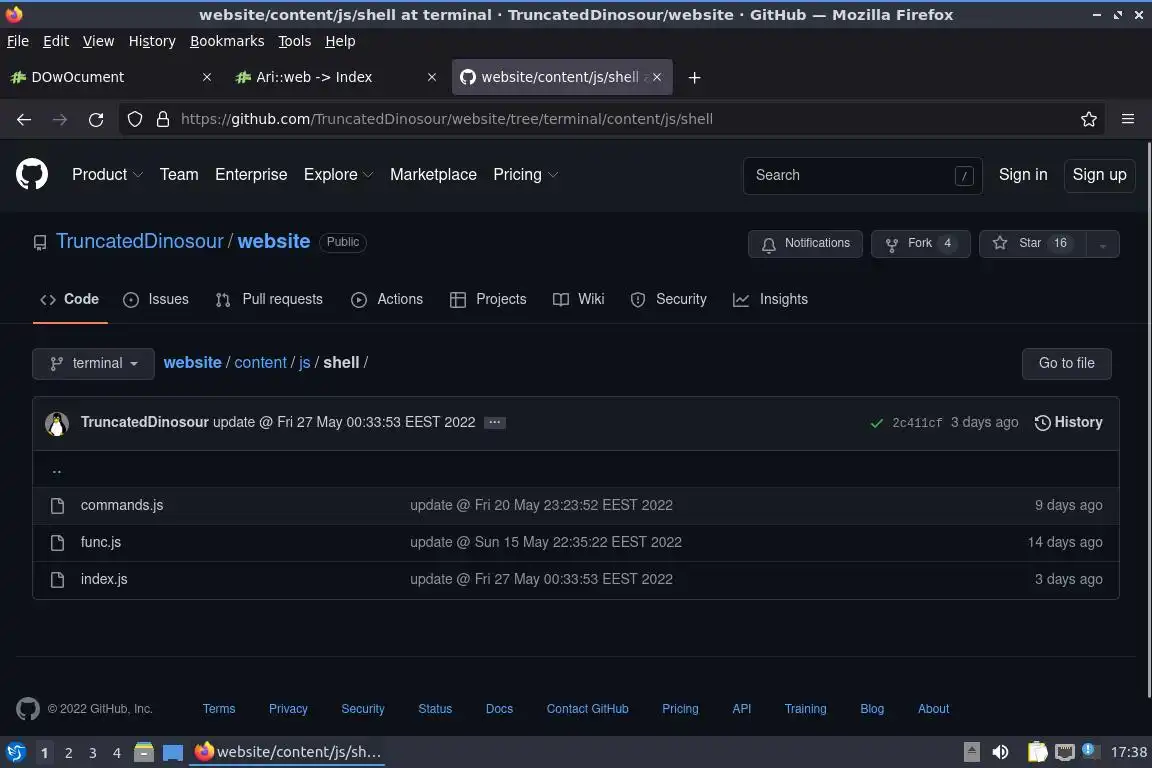This screenshot has height=768, width=1152.
Task: Click the volume speaker tray icon
Action: (x=1000, y=752)
